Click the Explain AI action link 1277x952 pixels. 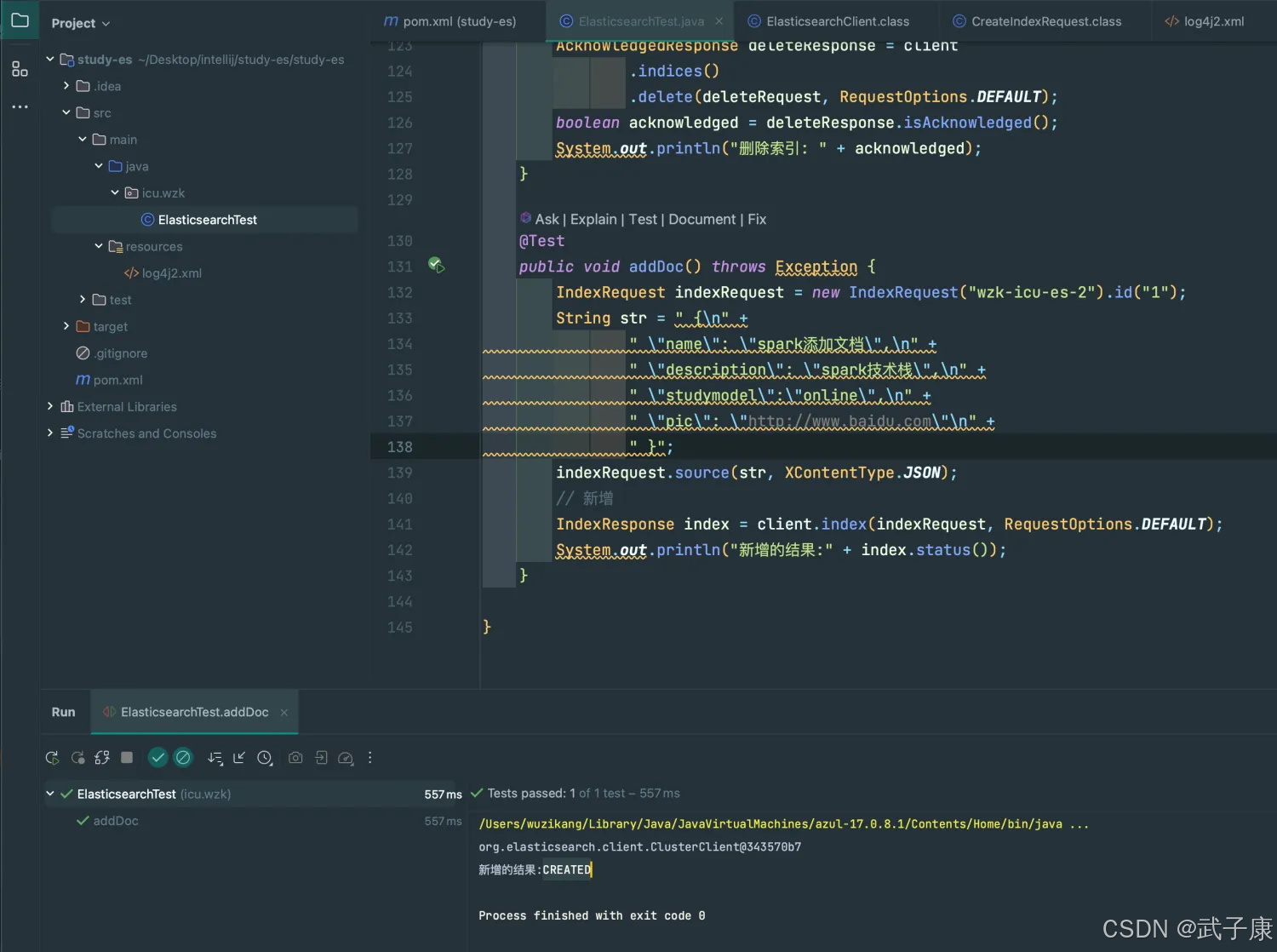(x=593, y=220)
